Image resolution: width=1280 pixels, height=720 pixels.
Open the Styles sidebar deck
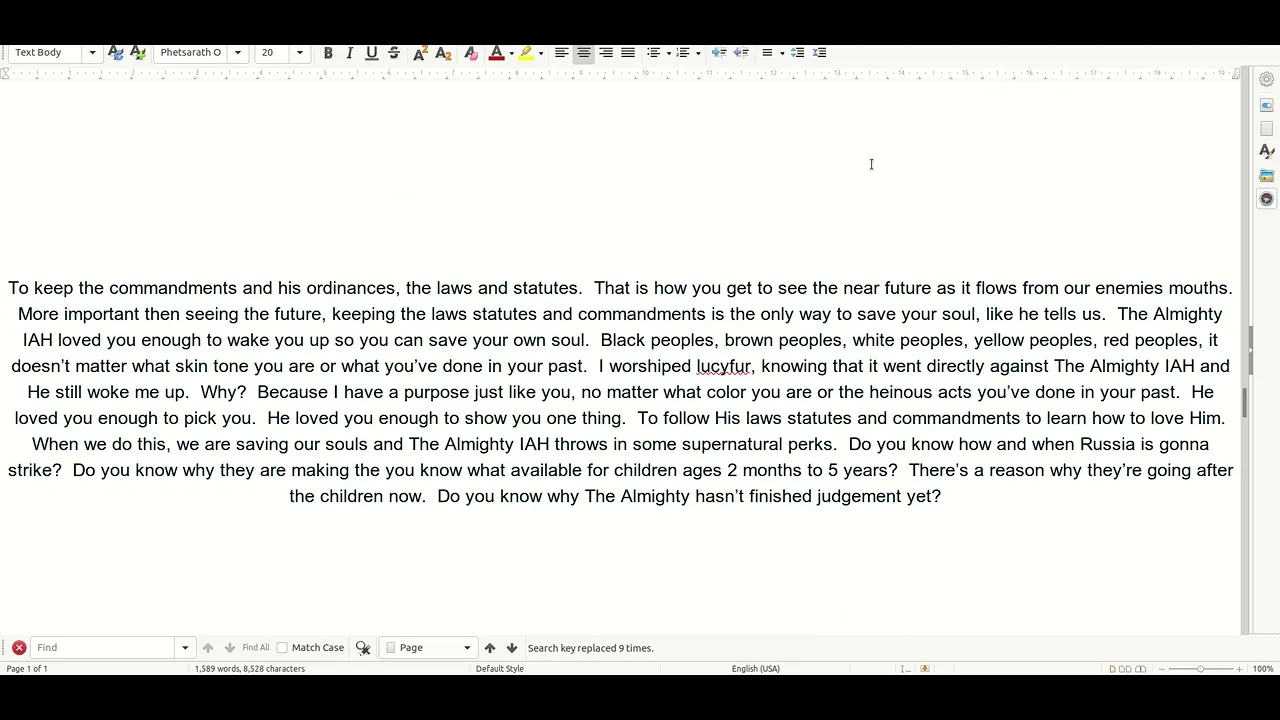1267,152
